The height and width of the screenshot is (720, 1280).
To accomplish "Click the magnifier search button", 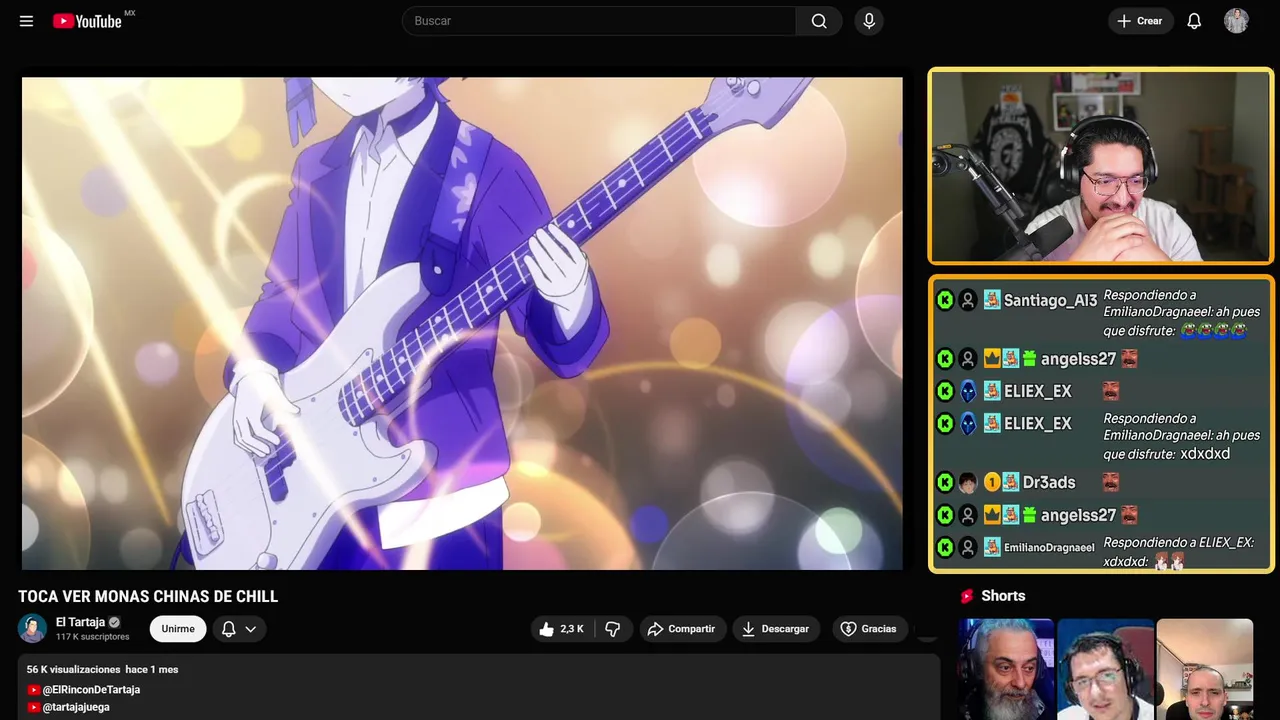I will coord(819,21).
